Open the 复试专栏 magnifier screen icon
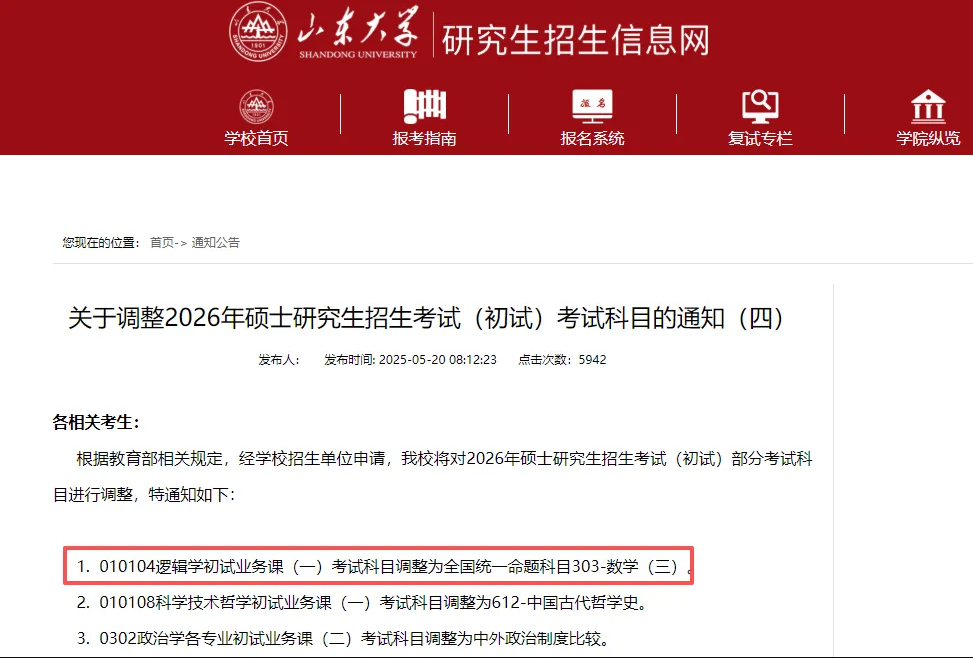The image size is (973, 658). point(760,106)
